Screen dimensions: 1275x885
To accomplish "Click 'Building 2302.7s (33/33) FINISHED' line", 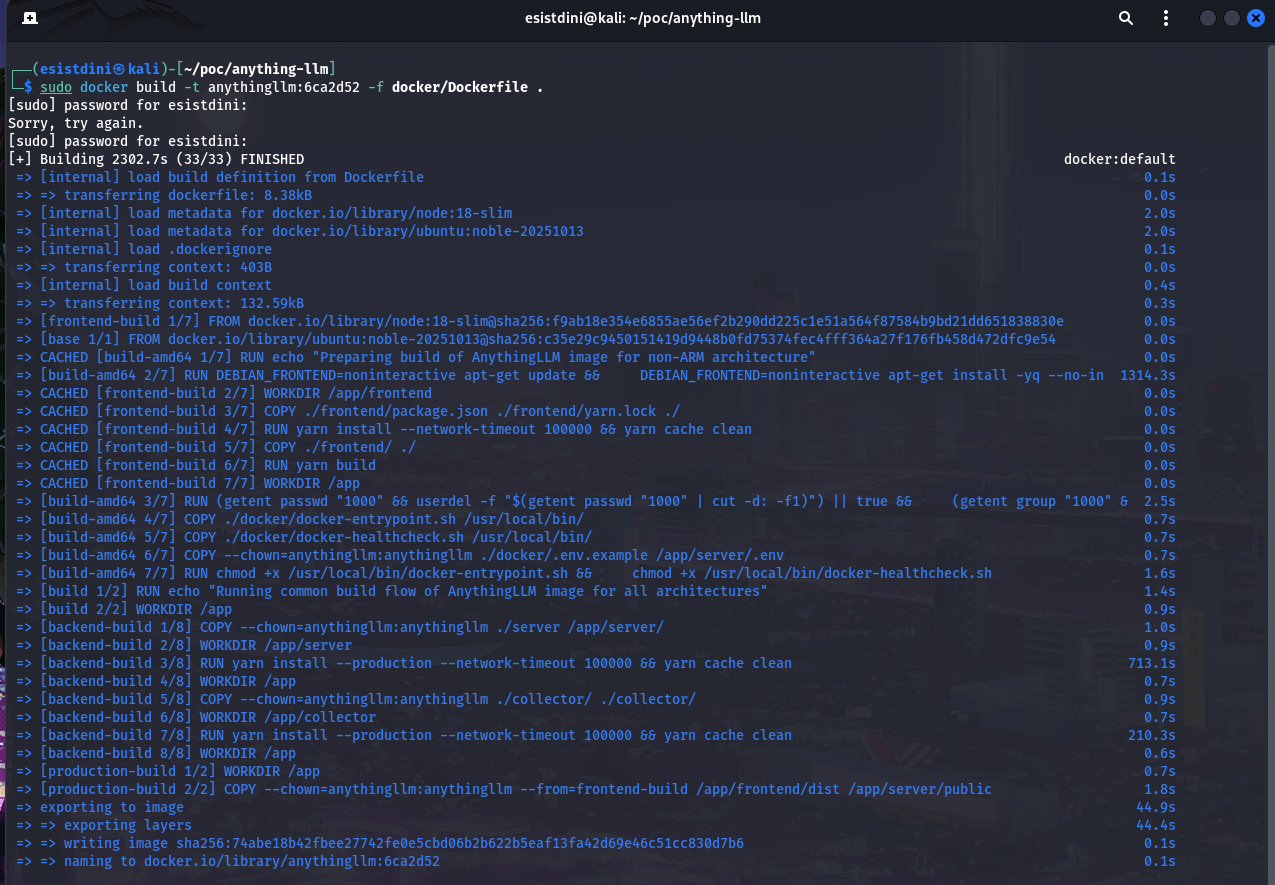I will (156, 159).
